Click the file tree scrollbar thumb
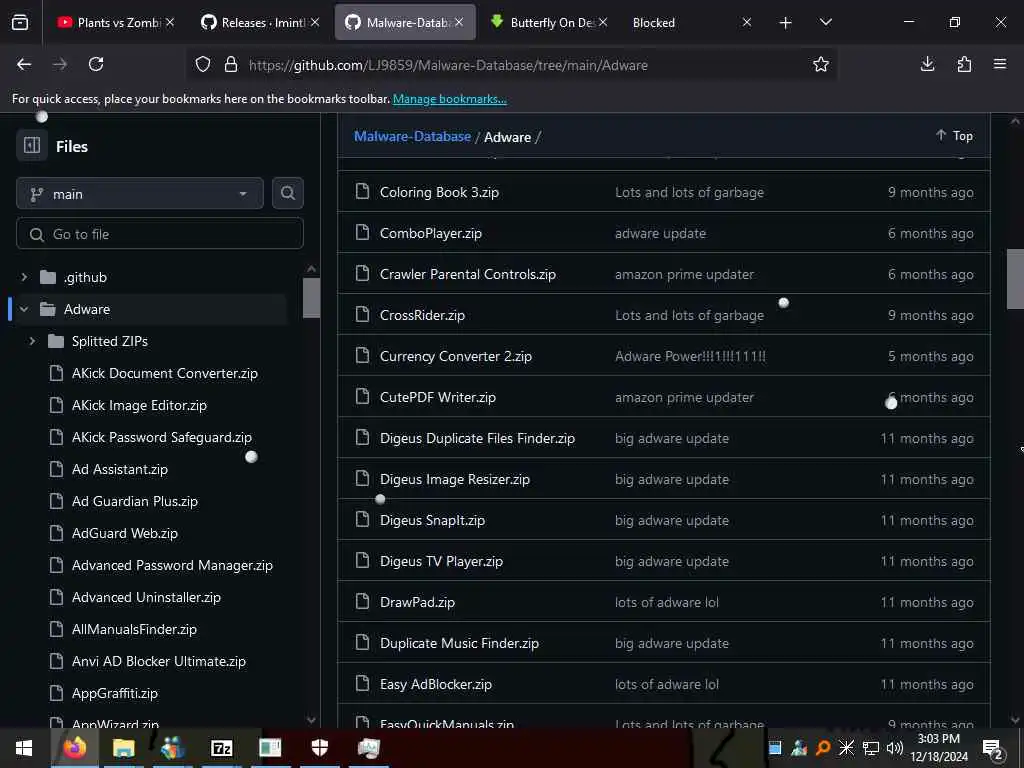This screenshot has width=1024, height=768. click(x=312, y=297)
